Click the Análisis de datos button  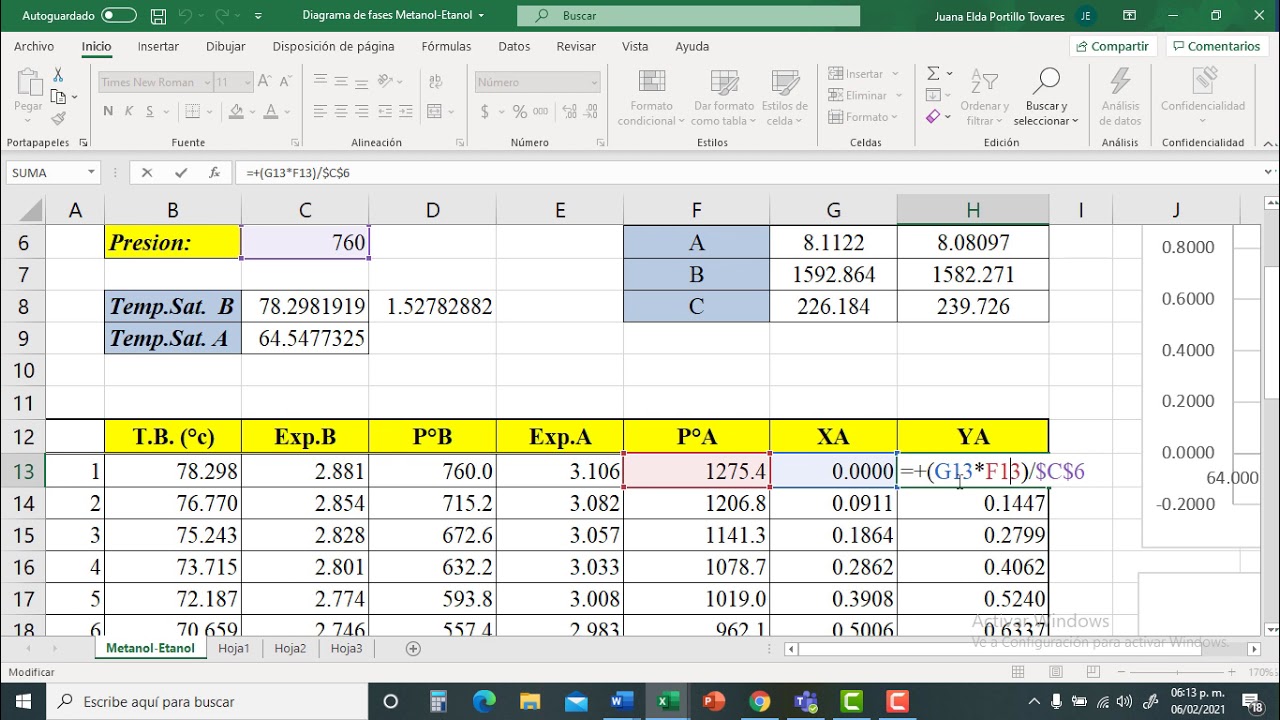click(1120, 95)
